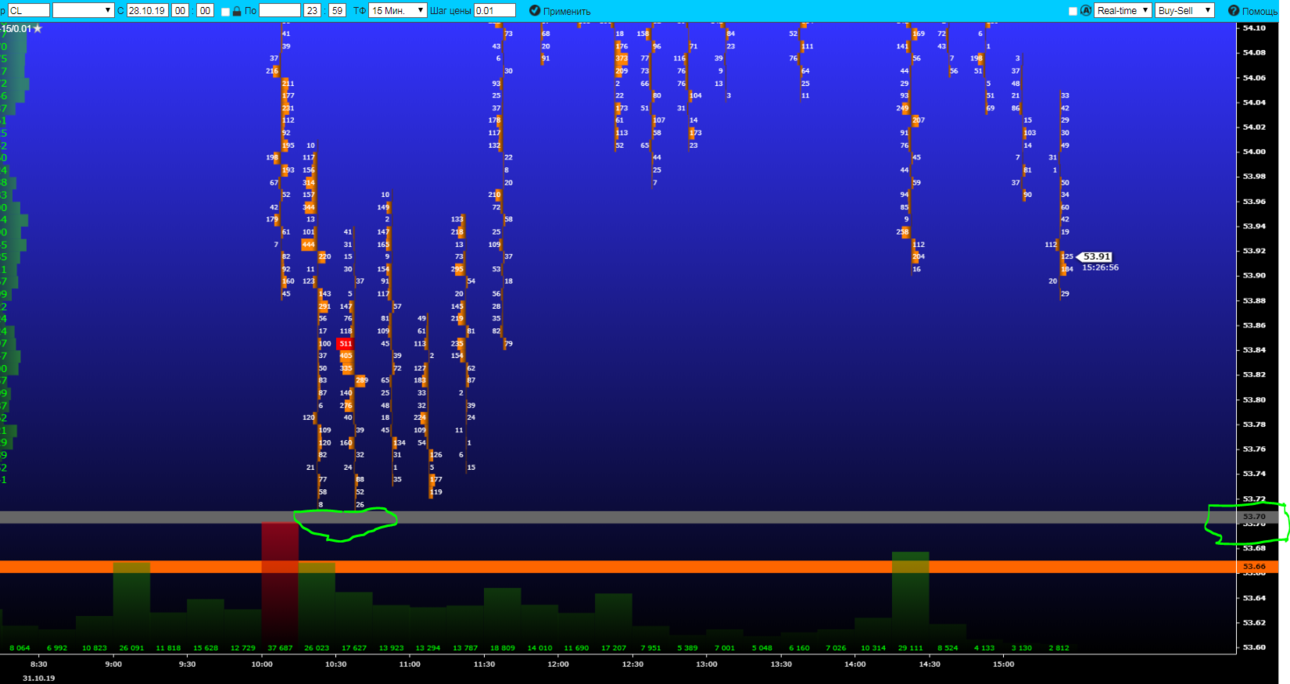Image resolution: width=1290 pixels, height=684 pixels.
Task: Click the 10:00 time axis label
Action: 262,663
